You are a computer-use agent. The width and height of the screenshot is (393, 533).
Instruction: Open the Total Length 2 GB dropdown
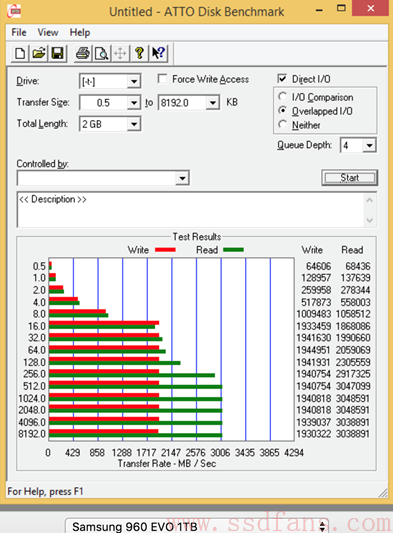(x=134, y=124)
